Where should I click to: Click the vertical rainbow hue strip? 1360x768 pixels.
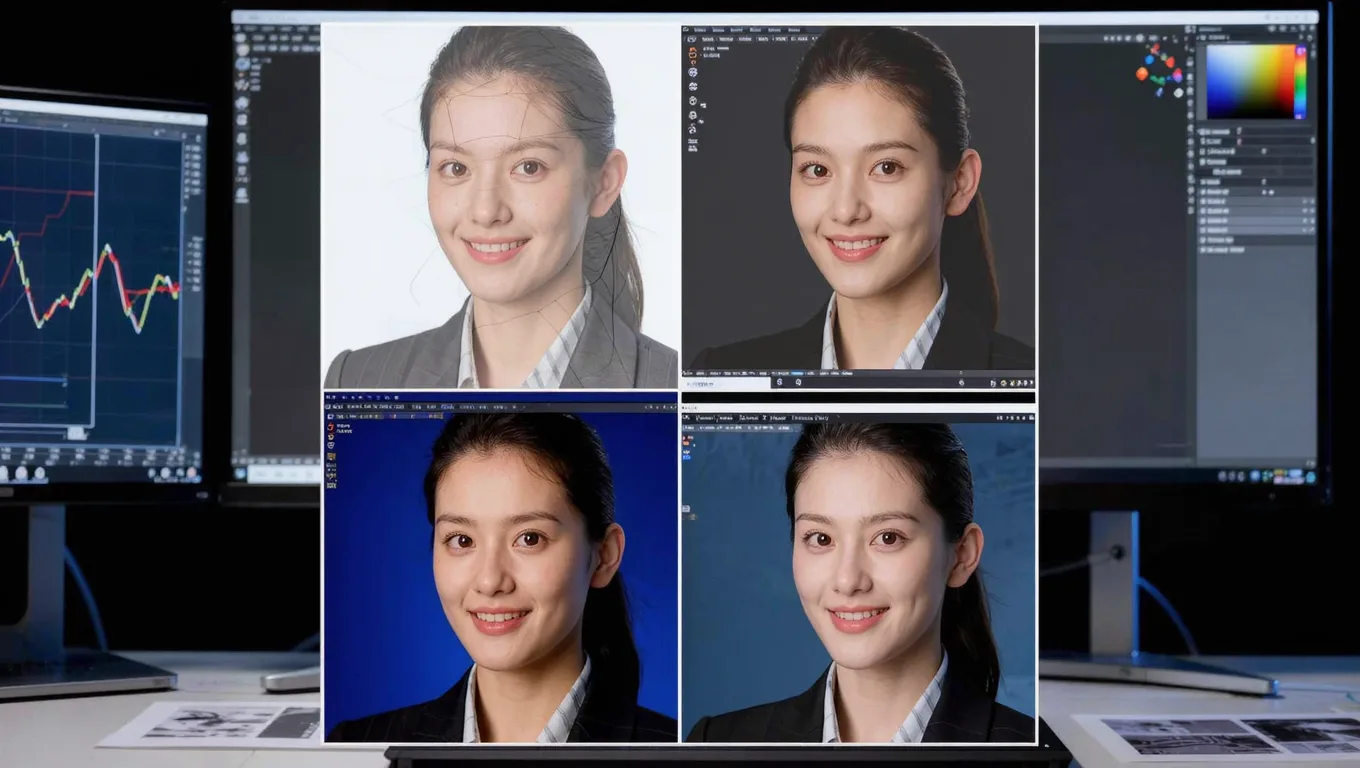pos(1301,82)
